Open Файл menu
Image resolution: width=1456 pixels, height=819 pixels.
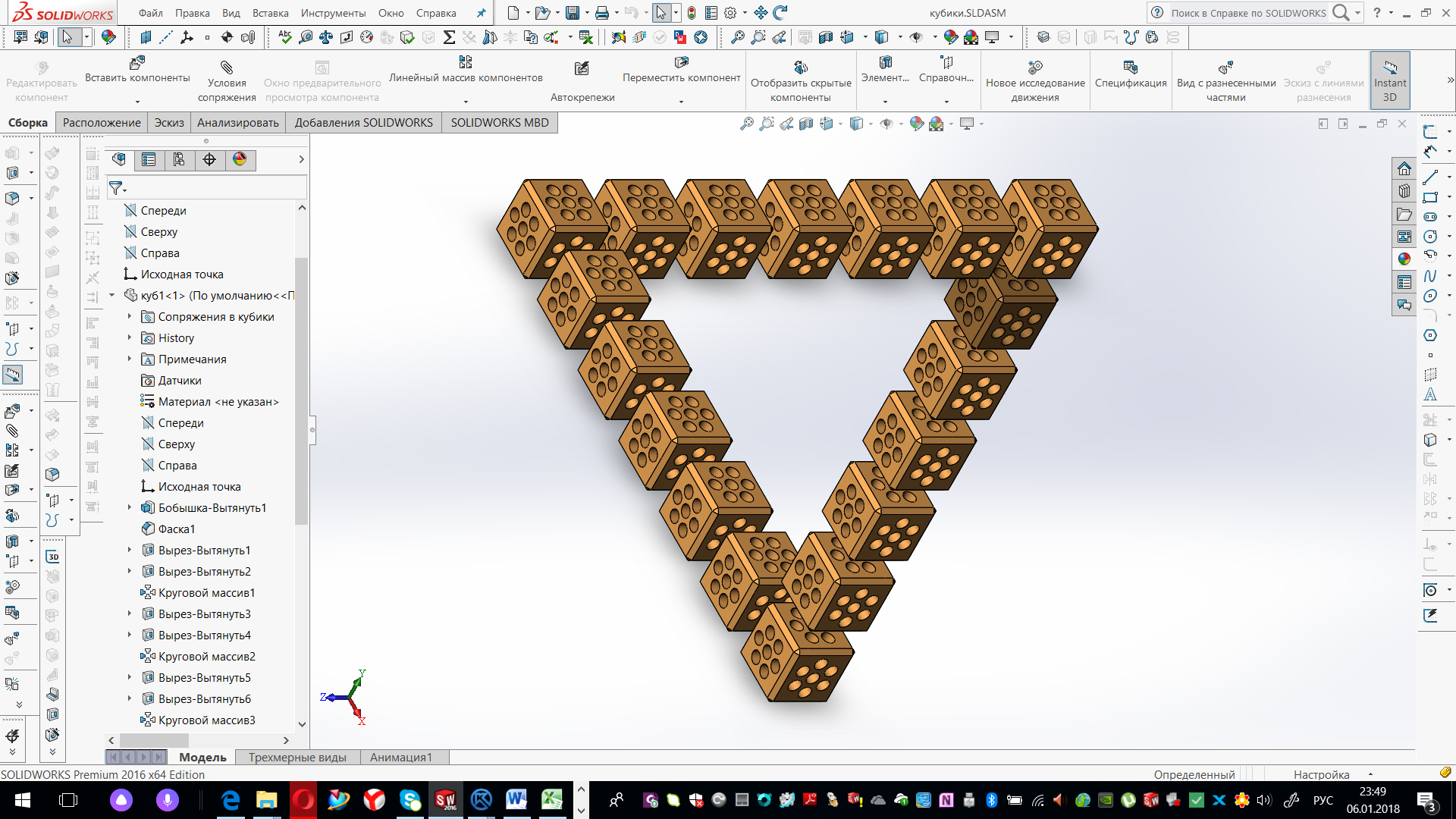click(x=151, y=13)
